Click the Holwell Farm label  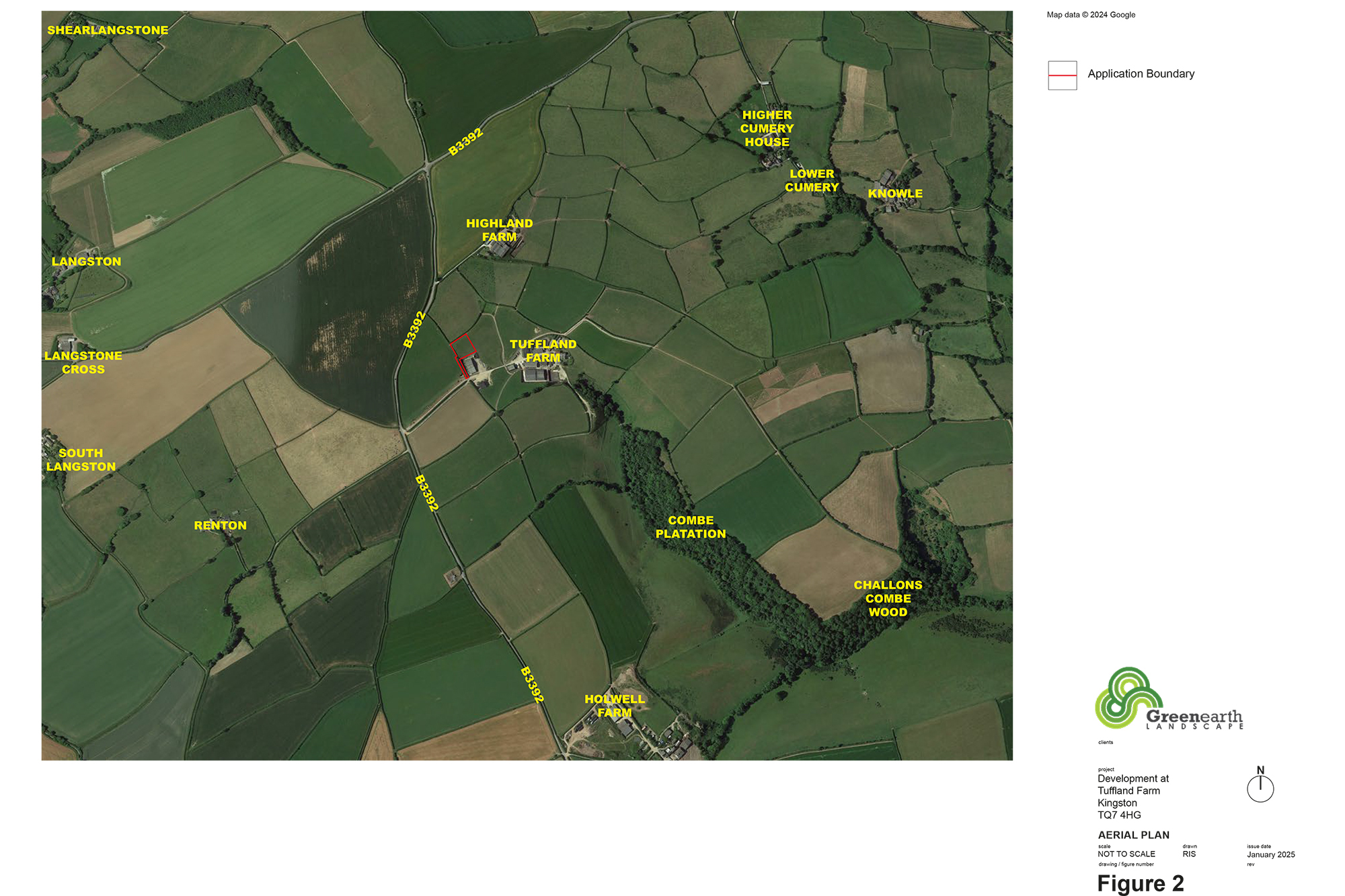point(615,706)
